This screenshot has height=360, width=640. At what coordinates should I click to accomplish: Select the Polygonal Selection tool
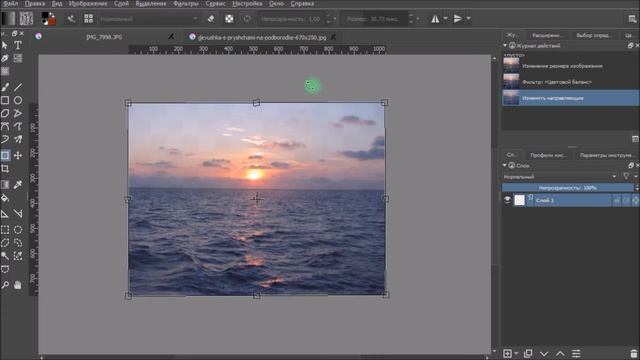[x=5, y=242]
